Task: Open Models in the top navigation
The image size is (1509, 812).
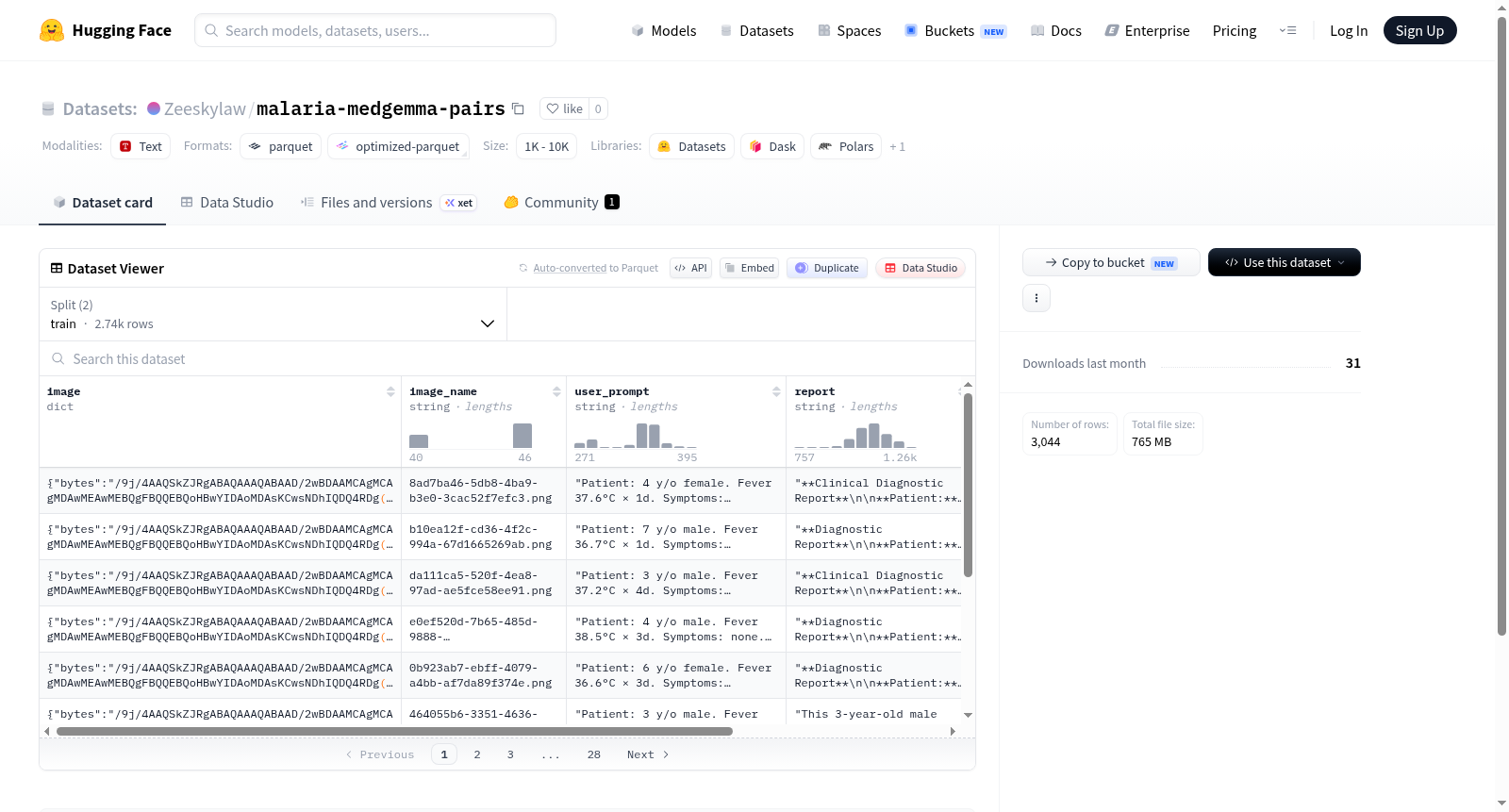Action: 664,30
